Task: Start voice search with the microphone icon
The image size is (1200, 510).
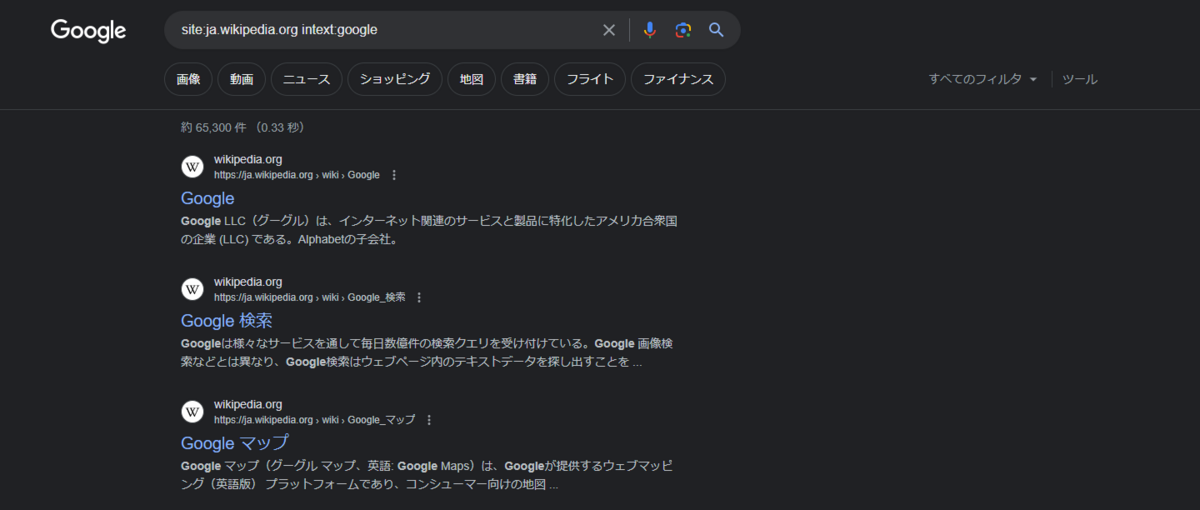Action: (x=650, y=30)
